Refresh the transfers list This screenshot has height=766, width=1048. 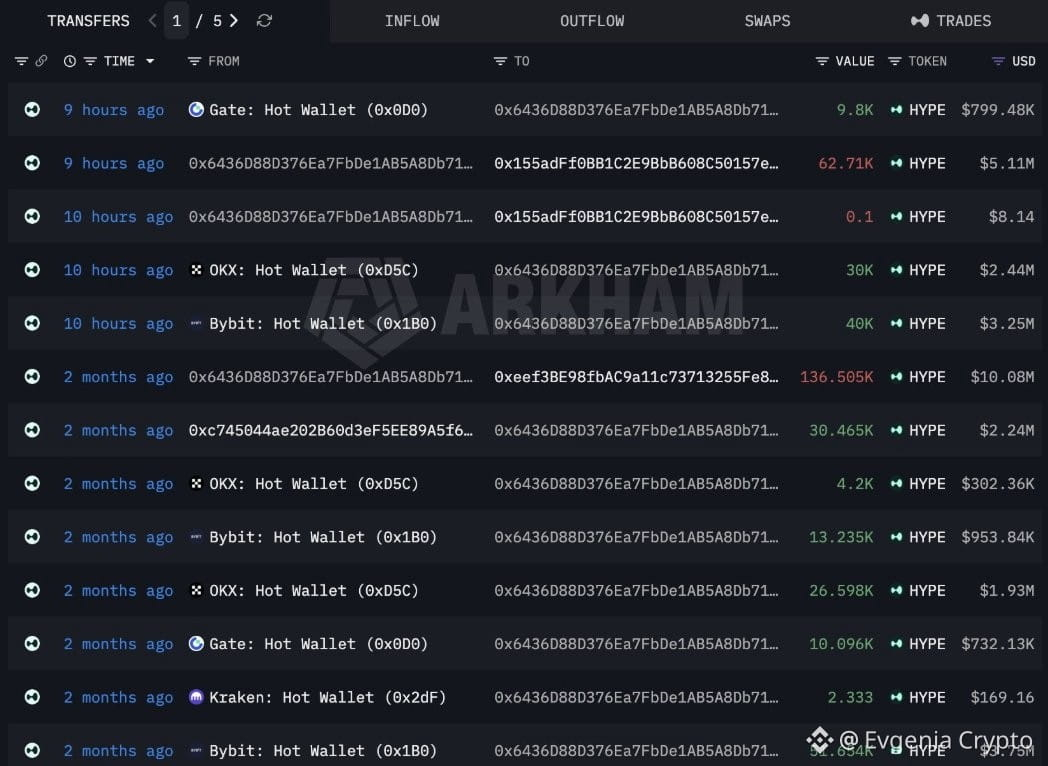(264, 21)
